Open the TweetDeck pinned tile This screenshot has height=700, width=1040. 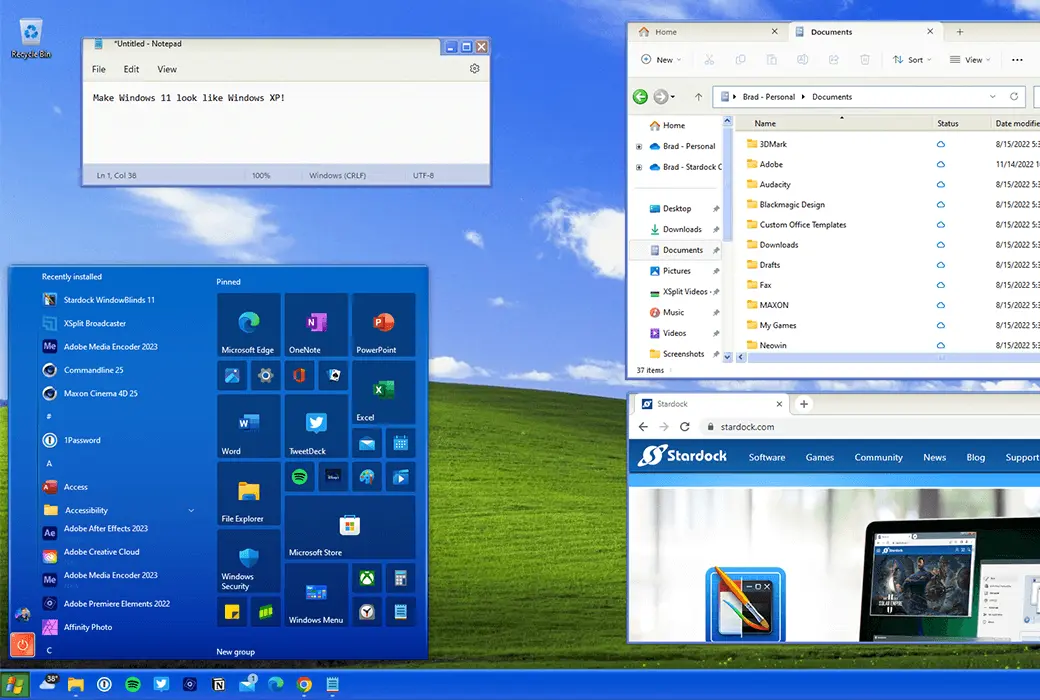pyautogui.click(x=316, y=427)
